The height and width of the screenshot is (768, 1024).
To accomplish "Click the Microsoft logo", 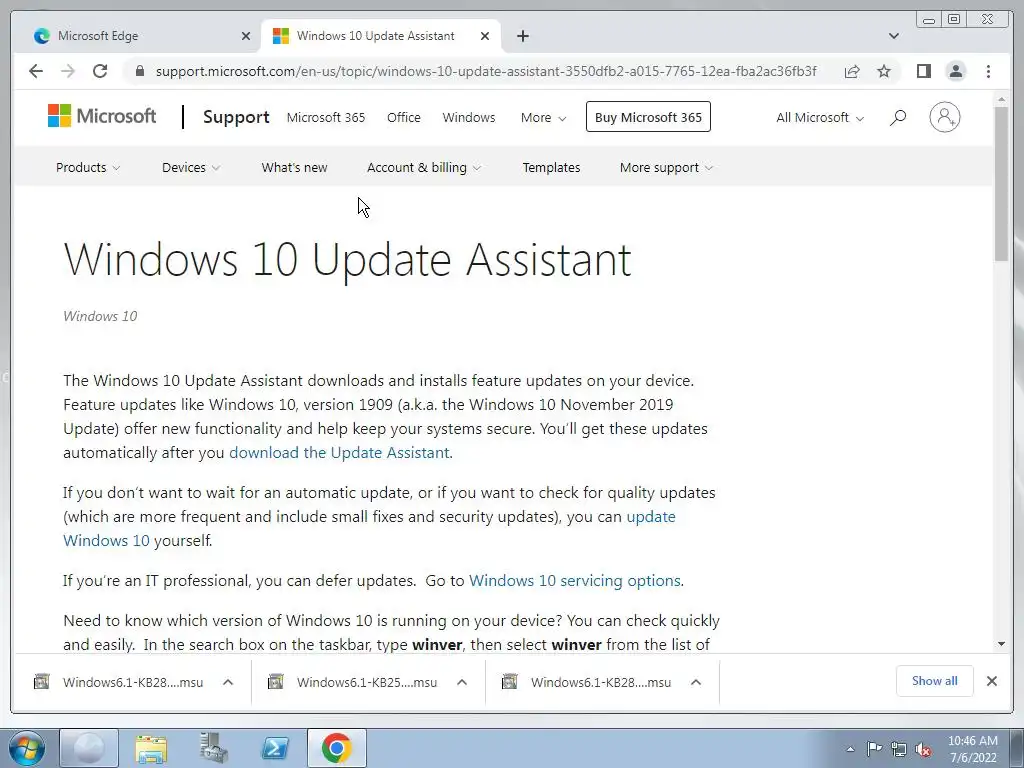I will click(x=102, y=116).
